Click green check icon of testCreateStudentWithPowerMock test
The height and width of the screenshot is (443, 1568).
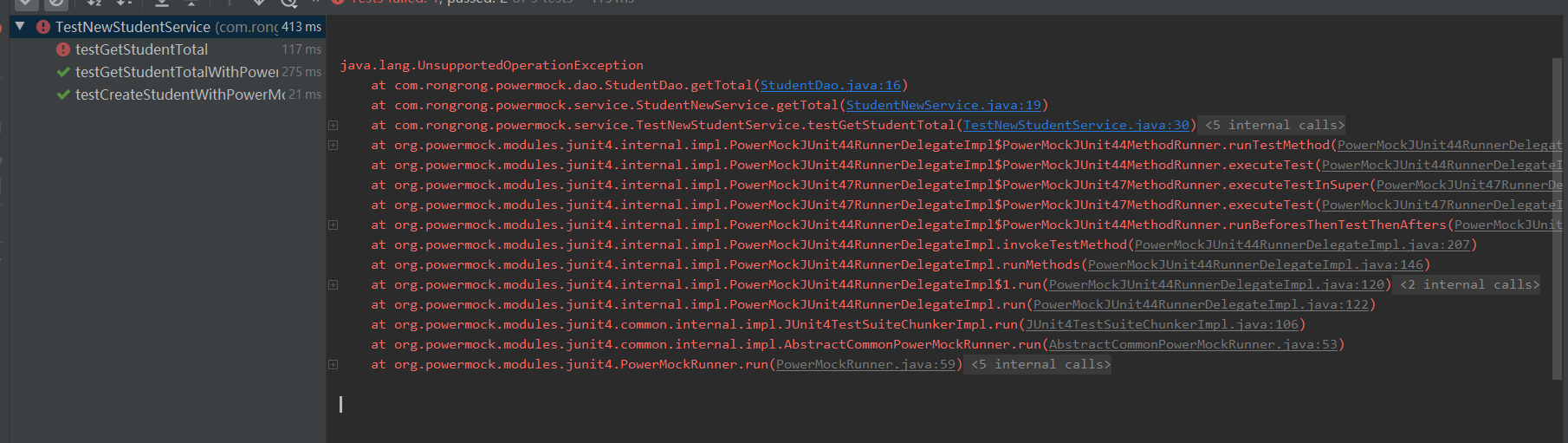click(63, 94)
